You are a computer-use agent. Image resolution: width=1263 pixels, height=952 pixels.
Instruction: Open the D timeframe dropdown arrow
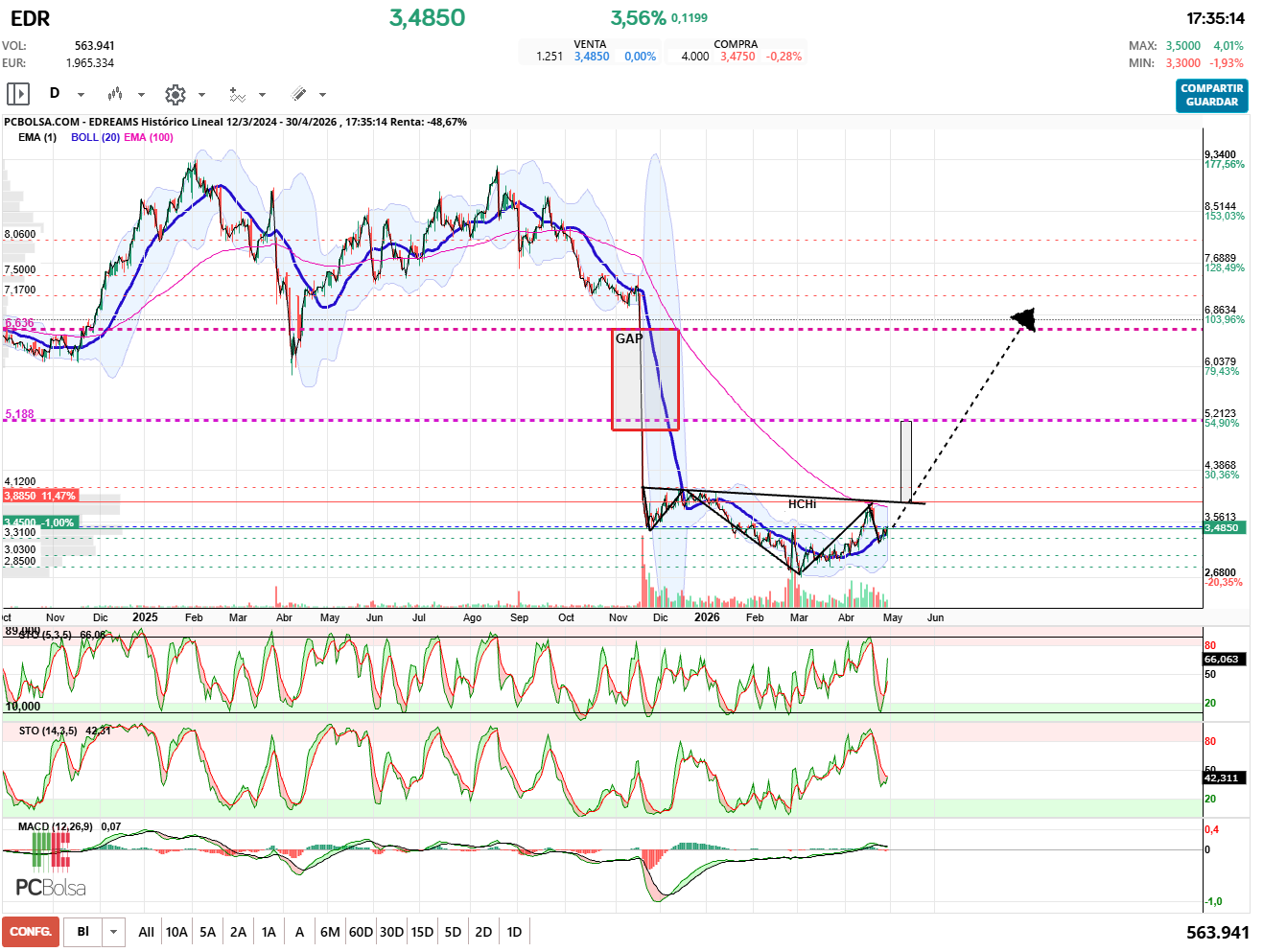pyautogui.click(x=81, y=95)
